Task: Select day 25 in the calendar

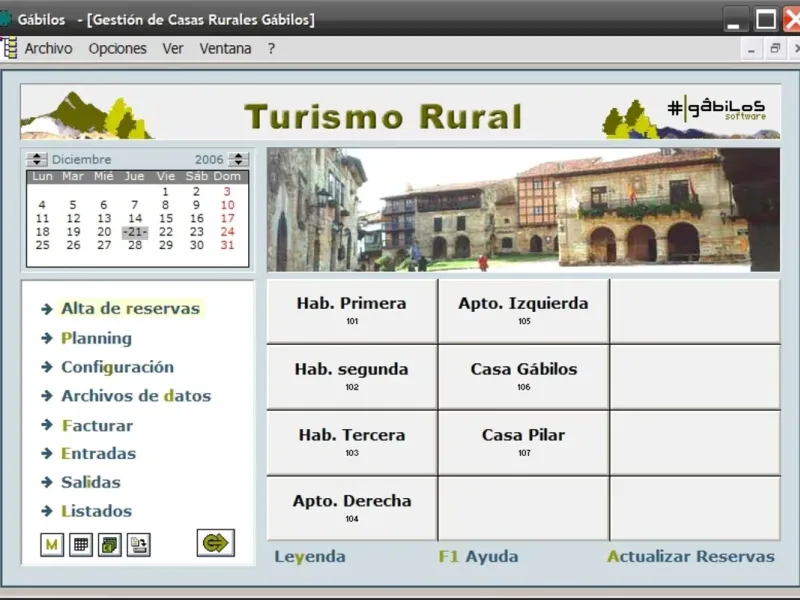Action: click(x=42, y=245)
